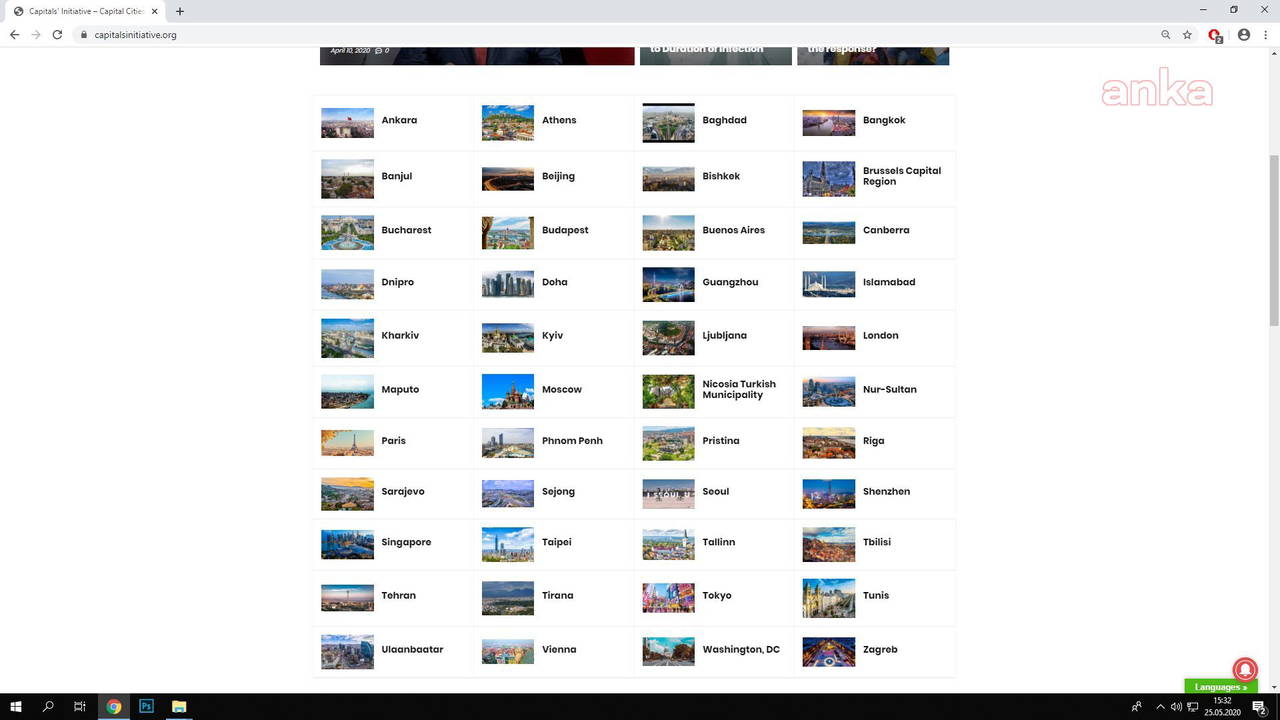This screenshot has width=1280, height=720.
Task: Open the zoom magnifier icon in address bar
Action: tap(1166, 35)
